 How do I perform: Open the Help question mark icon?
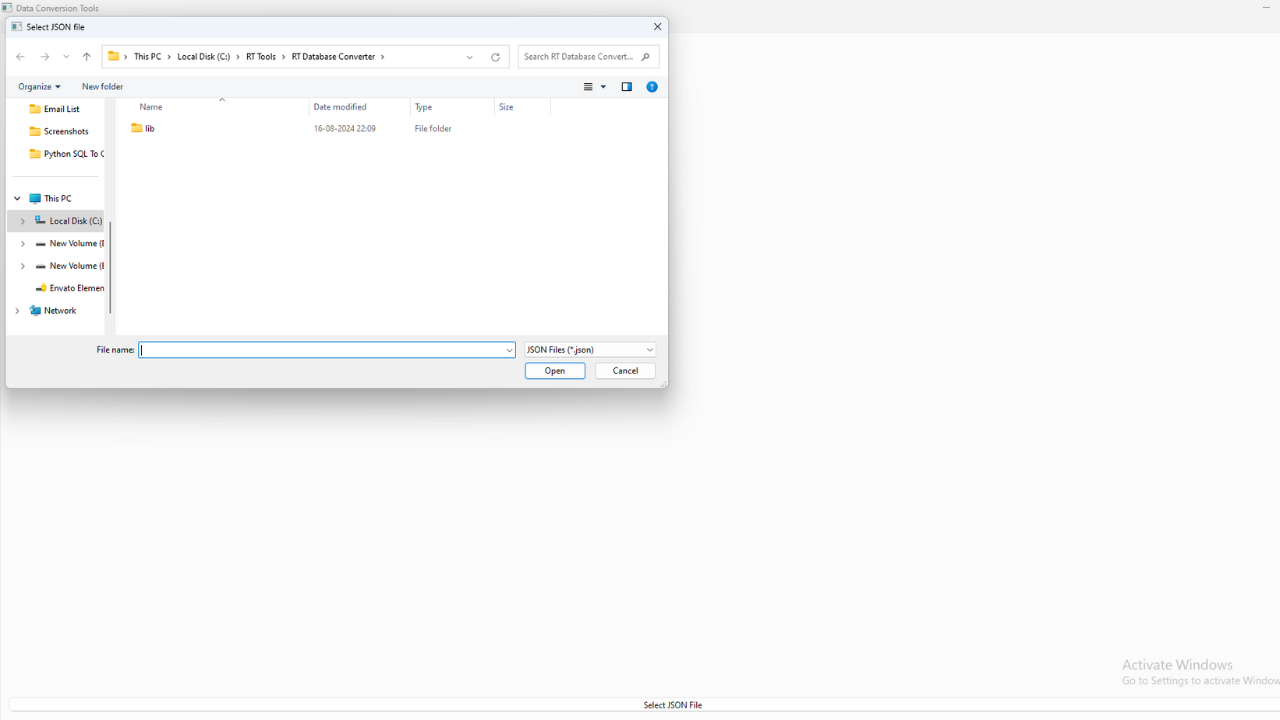(x=652, y=87)
